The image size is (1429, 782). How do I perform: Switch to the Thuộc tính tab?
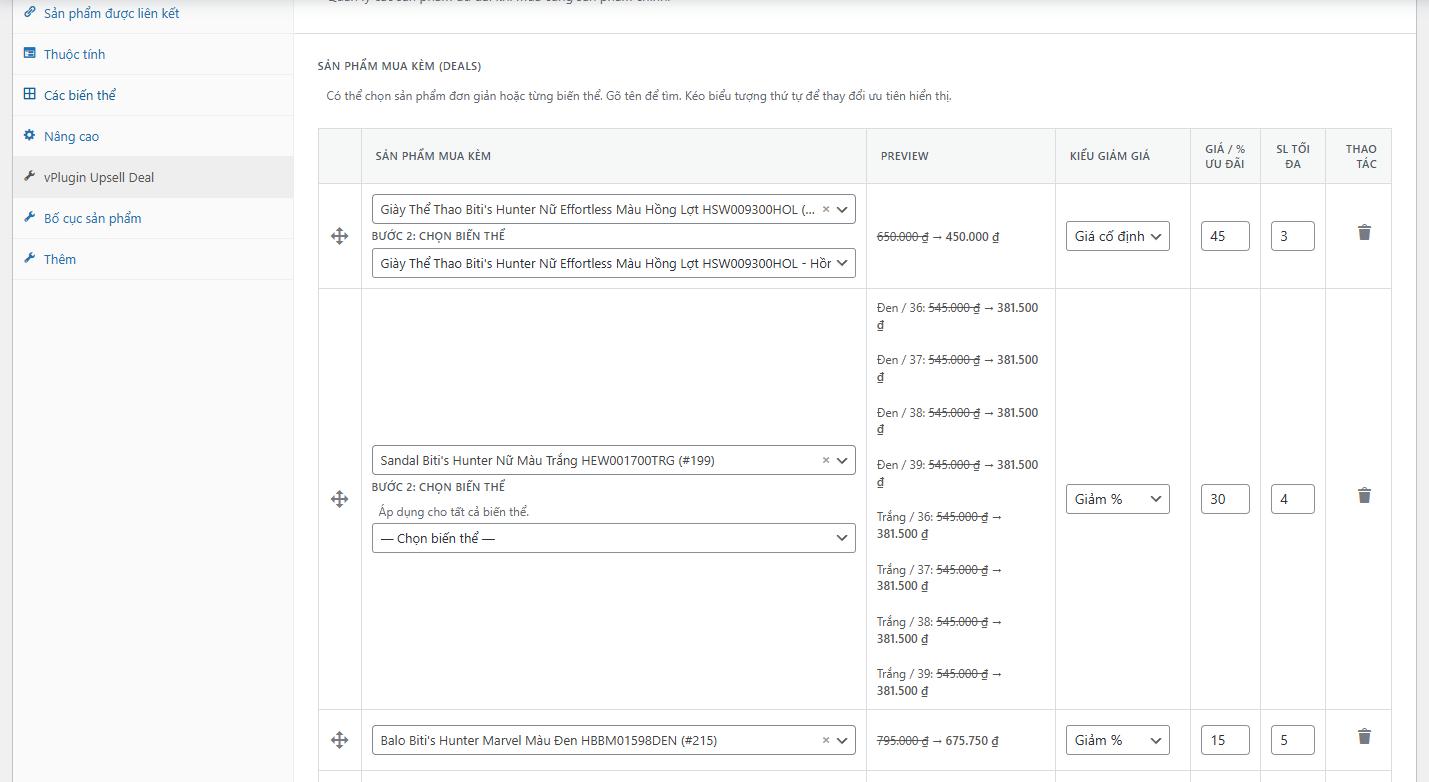(74, 54)
